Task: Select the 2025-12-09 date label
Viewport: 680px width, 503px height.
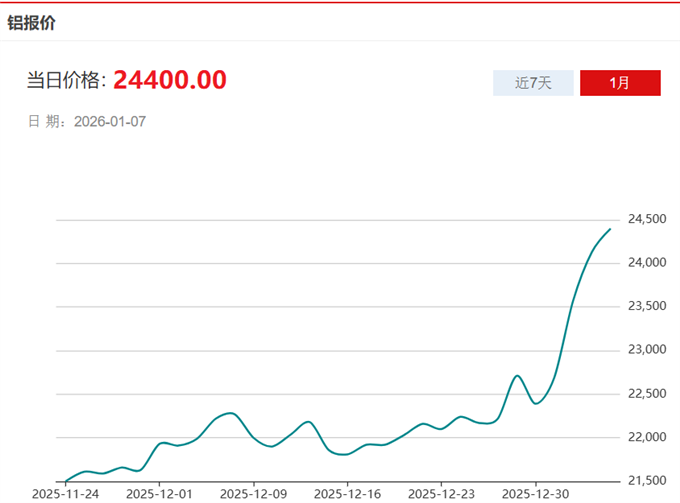Action: [253, 494]
